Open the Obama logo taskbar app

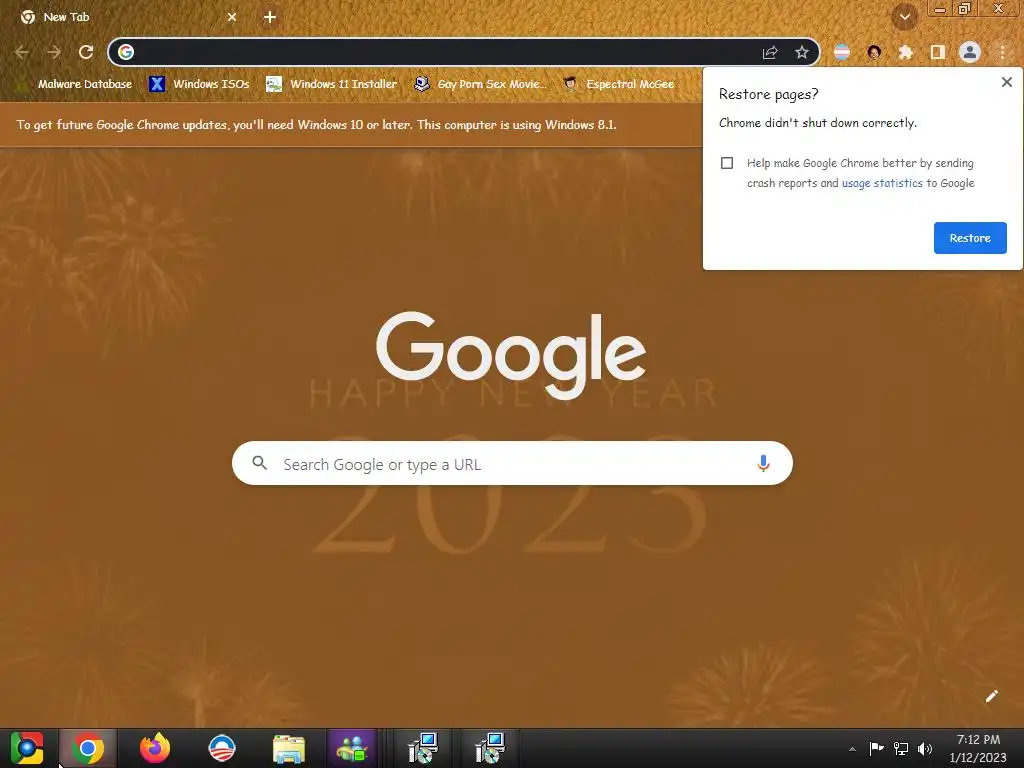pyautogui.click(x=221, y=748)
